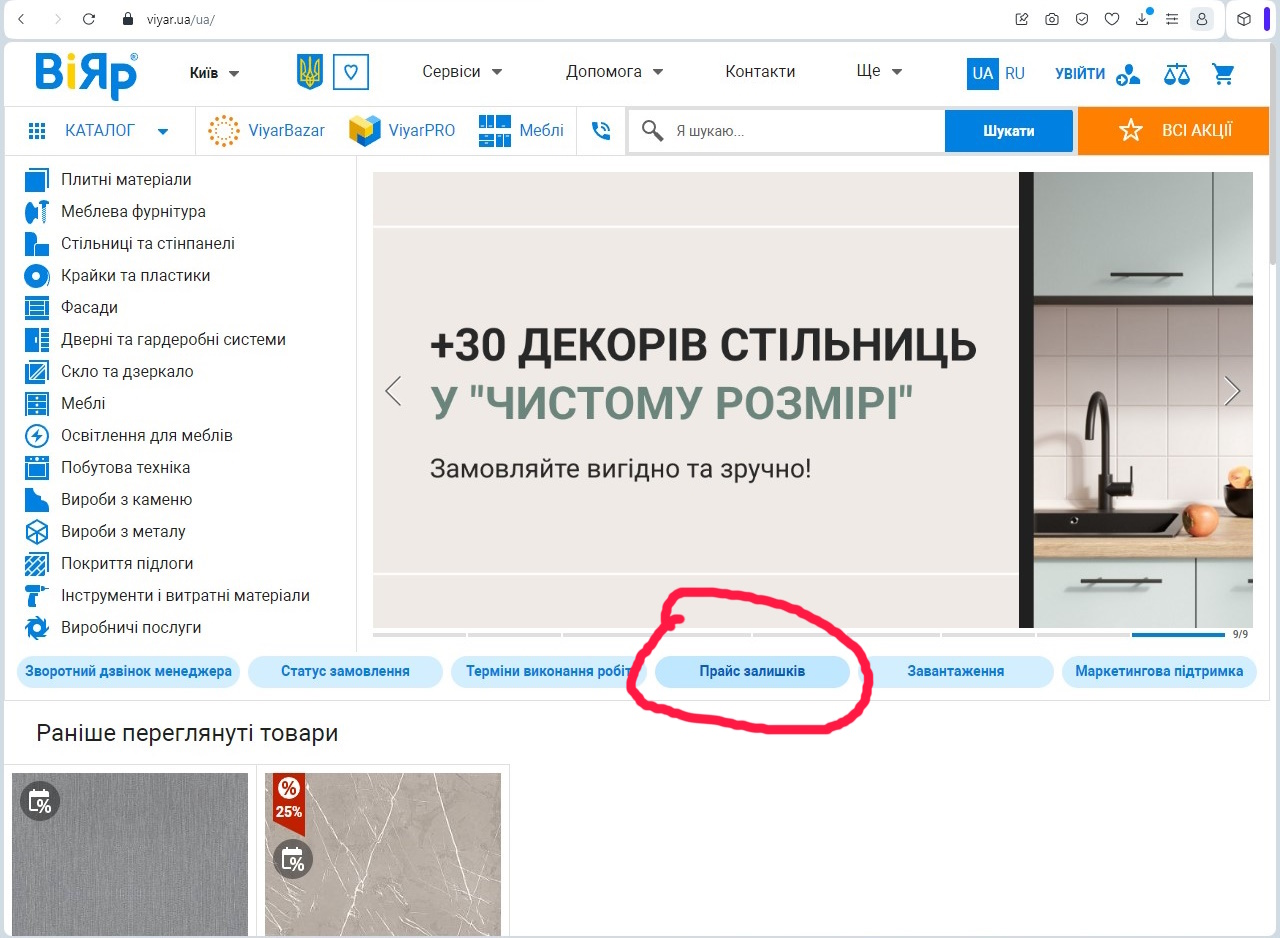Open Плитні матеріали category
1280x938 pixels.
coord(126,180)
